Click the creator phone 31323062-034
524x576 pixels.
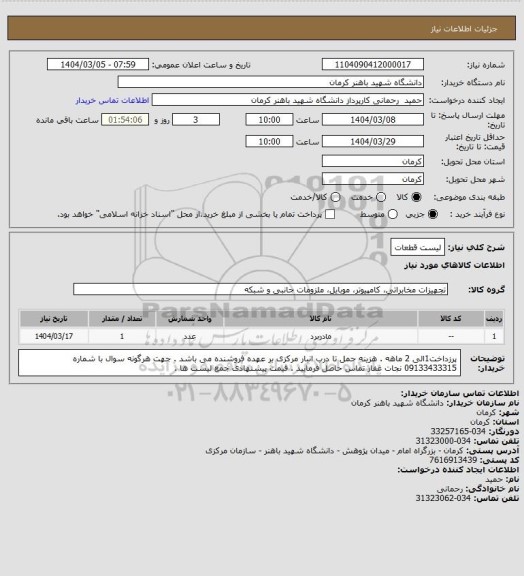(x=443, y=498)
